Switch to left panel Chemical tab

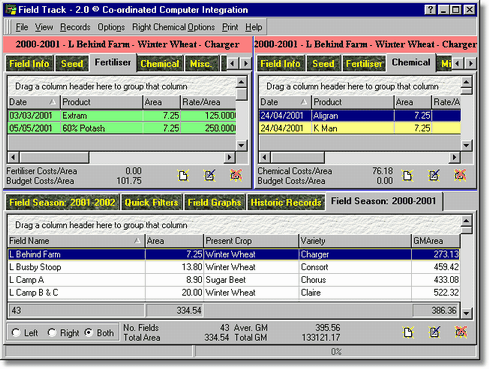click(160, 63)
